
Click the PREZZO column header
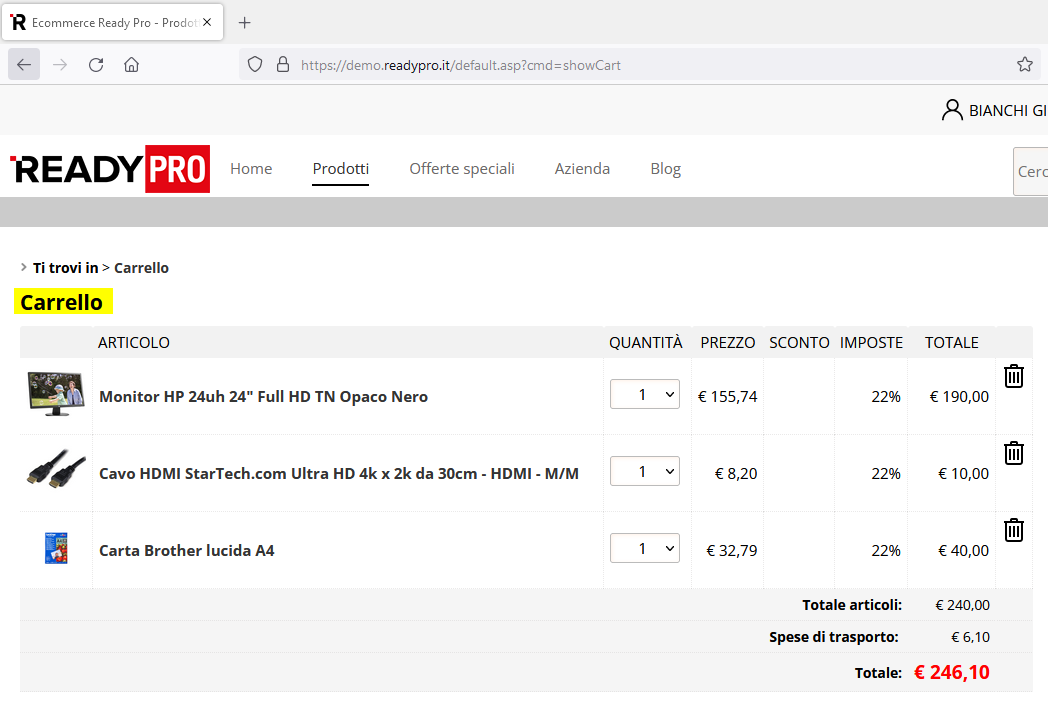pos(728,343)
